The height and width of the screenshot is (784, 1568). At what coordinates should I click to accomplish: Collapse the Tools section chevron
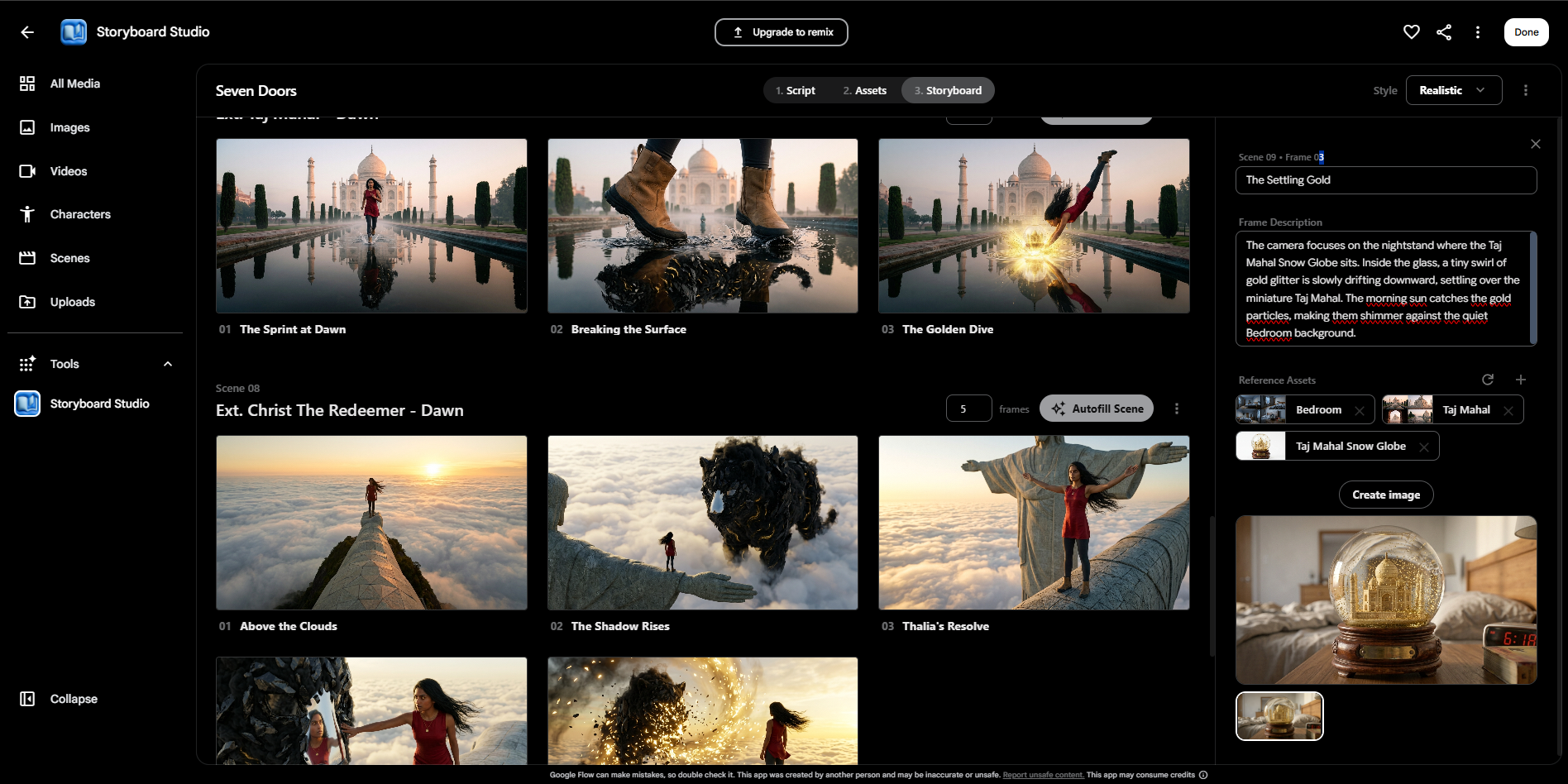pos(168,364)
